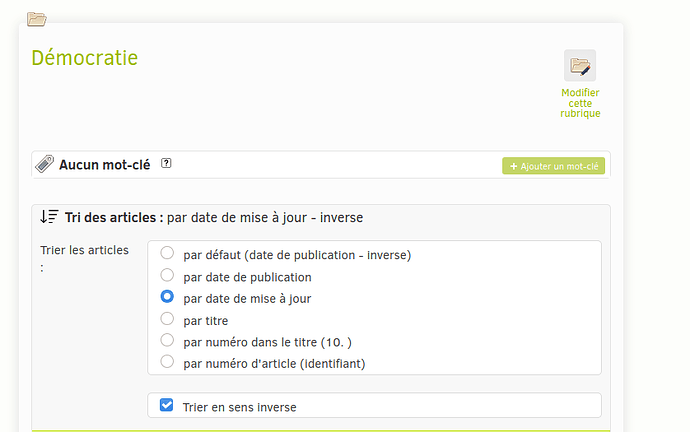Choose par numéro d'article (identifiant)
690x432 pixels.
[167, 361]
